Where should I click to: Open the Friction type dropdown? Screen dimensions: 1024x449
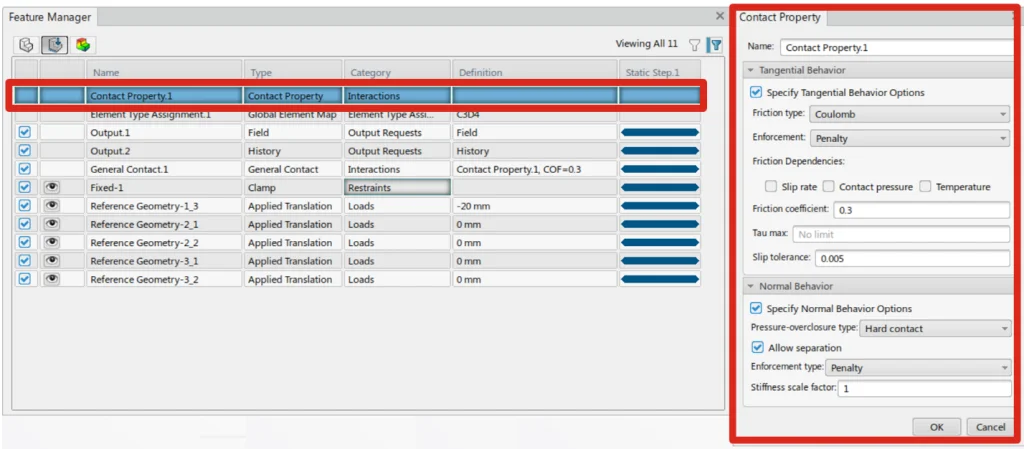(x=909, y=114)
